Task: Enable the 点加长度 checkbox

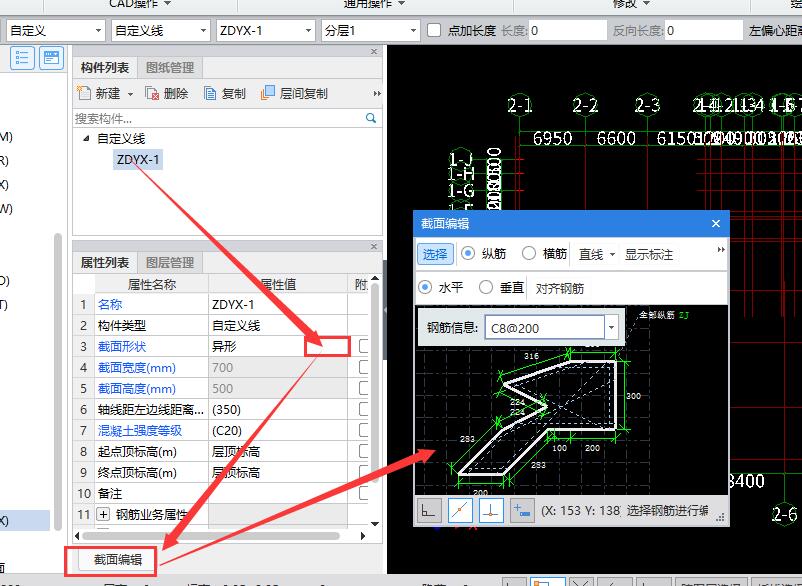Action: [434, 30]
